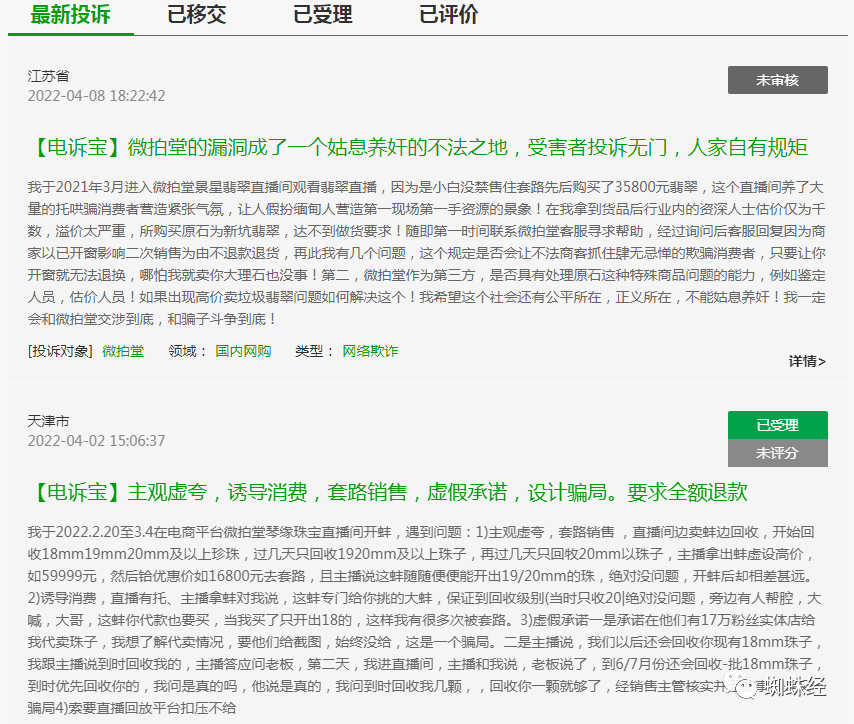Screen dimensions: 854x724
Task: Open the 国内网购 domain link
Action: pos(243,351)
